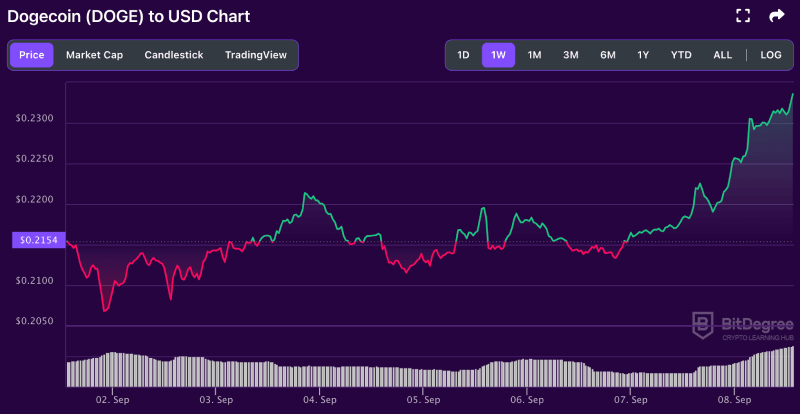Toggle the LOG scale
The image size is (800, 414).
[770, 55]
